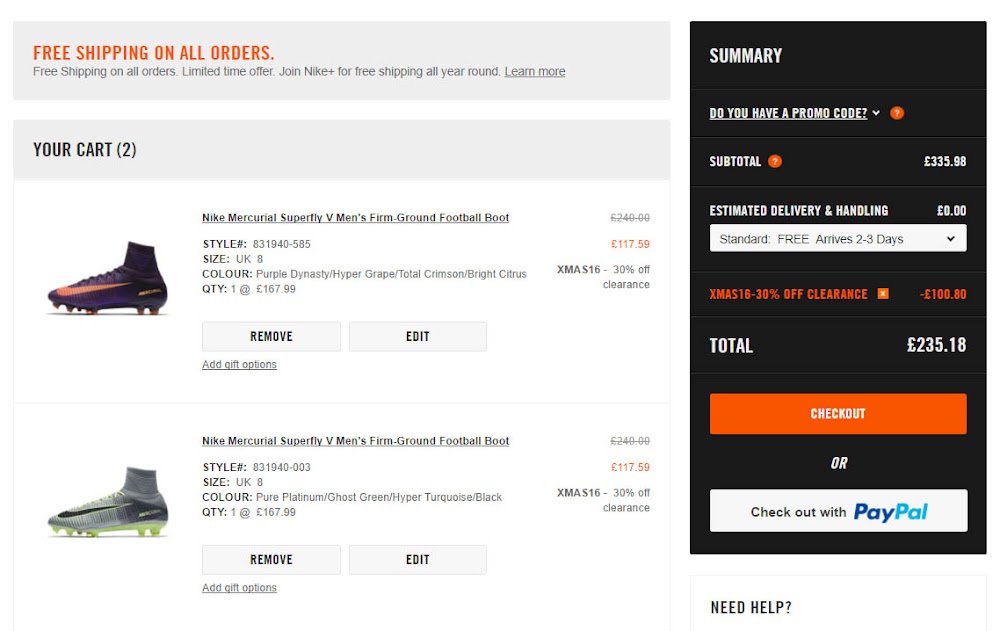Click the Subtotal help question mark icon
1000x631 pixels.
coord(775,161)
